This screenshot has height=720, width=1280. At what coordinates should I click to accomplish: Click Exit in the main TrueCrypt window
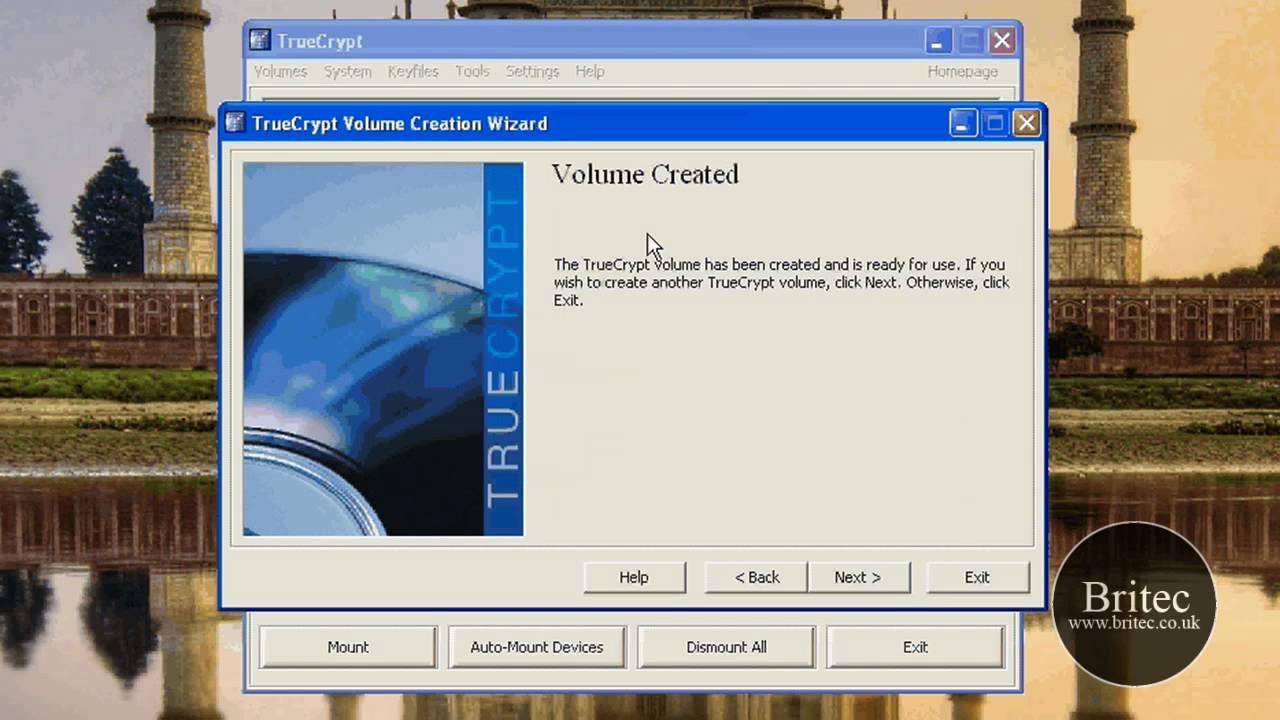(x=915, y=647)
